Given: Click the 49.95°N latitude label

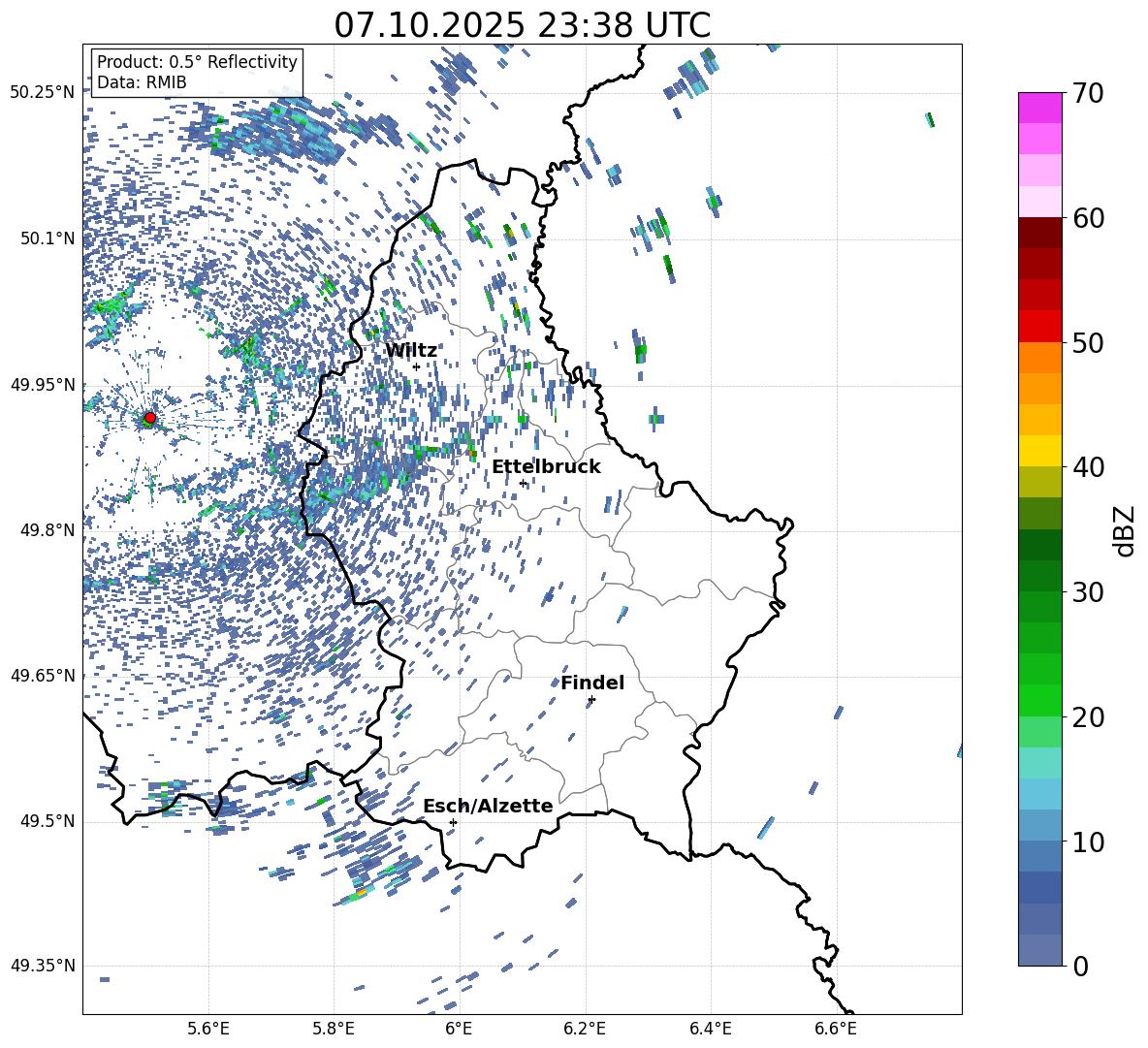Looking at the screenshot, I should (x=43, y=385).
